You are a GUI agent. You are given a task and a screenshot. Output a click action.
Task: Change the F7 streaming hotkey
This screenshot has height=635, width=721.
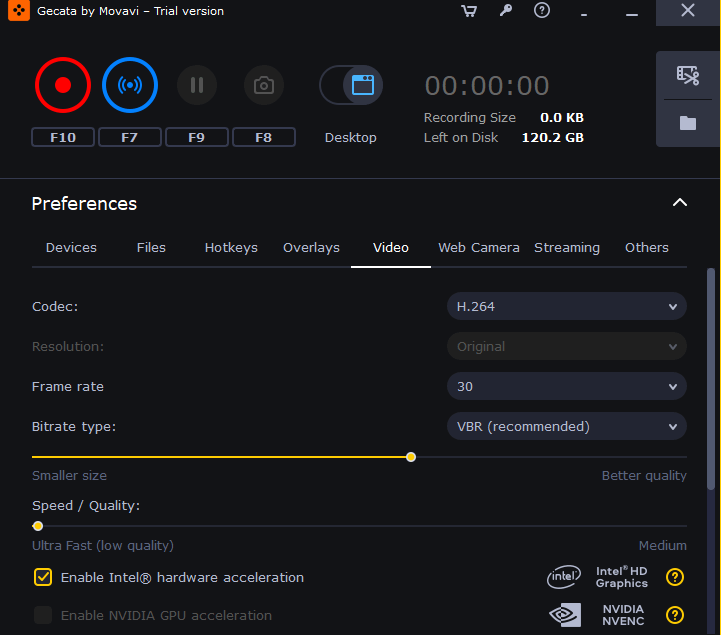(x=130, y=137)
